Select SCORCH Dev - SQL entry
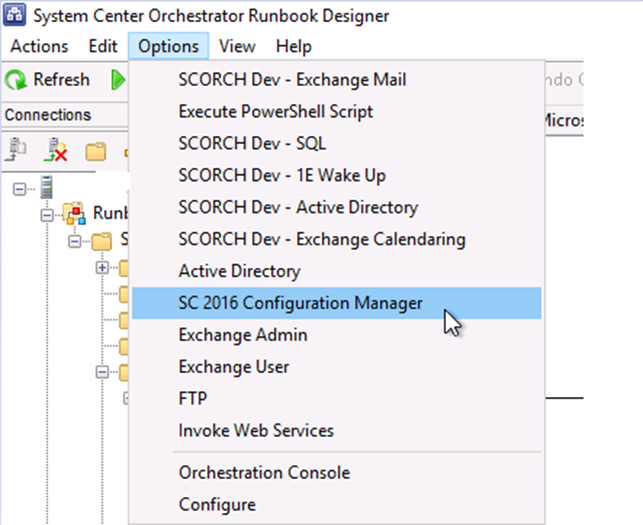This screenshot has height=525, width=643. [x=336, y=144]
